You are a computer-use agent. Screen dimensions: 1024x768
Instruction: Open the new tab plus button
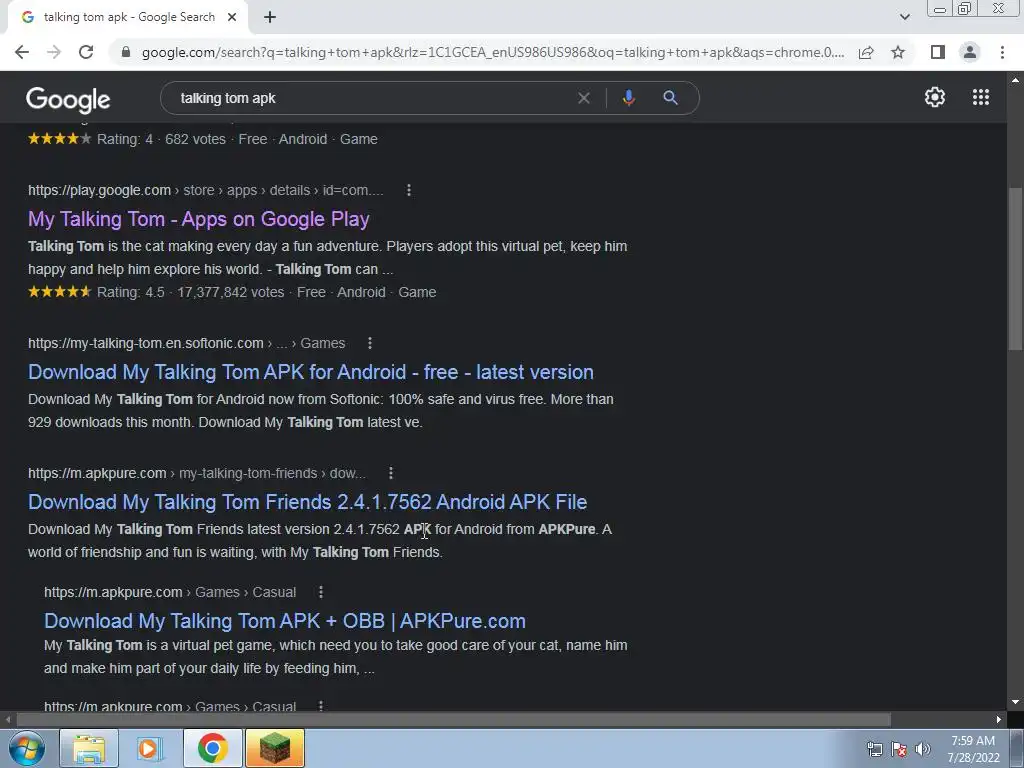click(270, 17)
